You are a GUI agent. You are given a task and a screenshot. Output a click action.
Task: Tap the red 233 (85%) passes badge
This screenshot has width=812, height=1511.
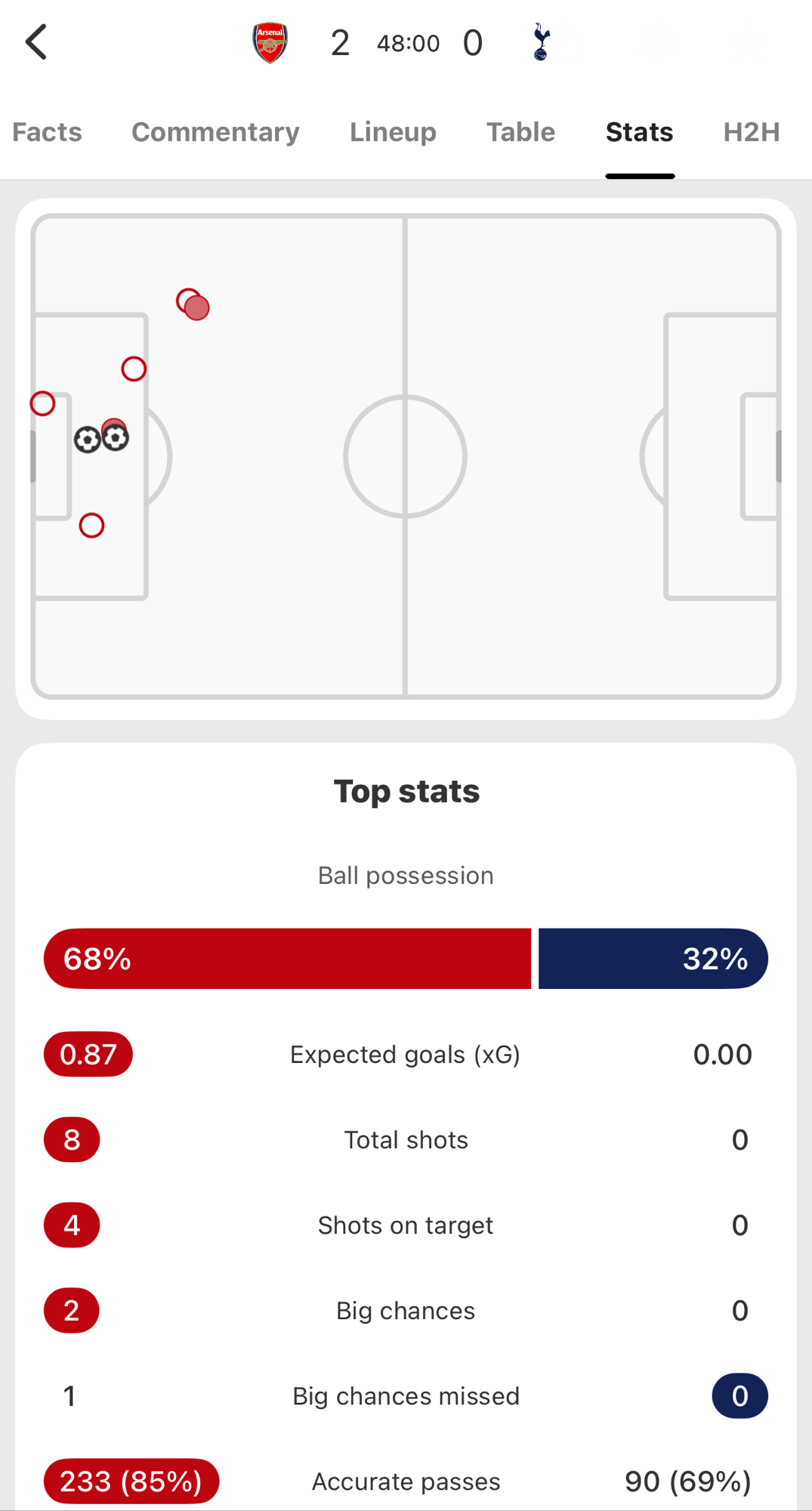tap(131, 1482)
